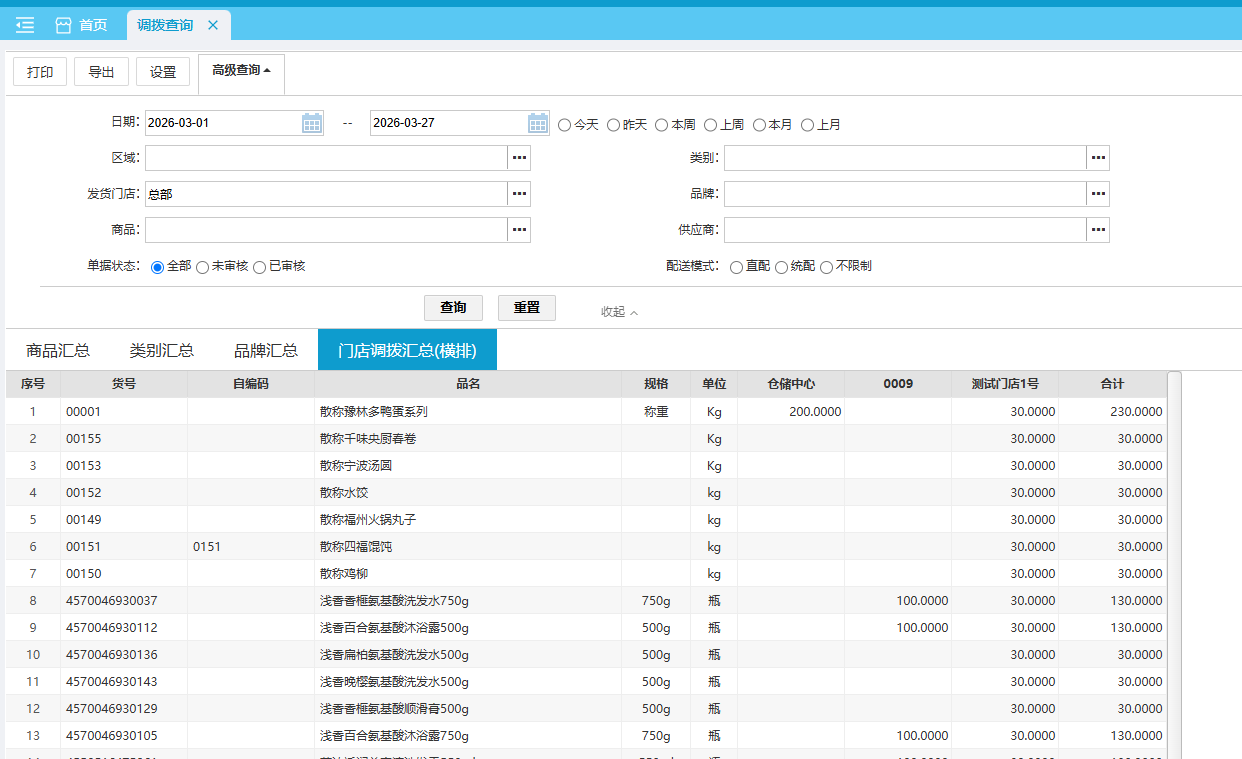Open the 供应商 selection ellipsis button
The height and width of the screenshot is (759, 1242).
1098,230
